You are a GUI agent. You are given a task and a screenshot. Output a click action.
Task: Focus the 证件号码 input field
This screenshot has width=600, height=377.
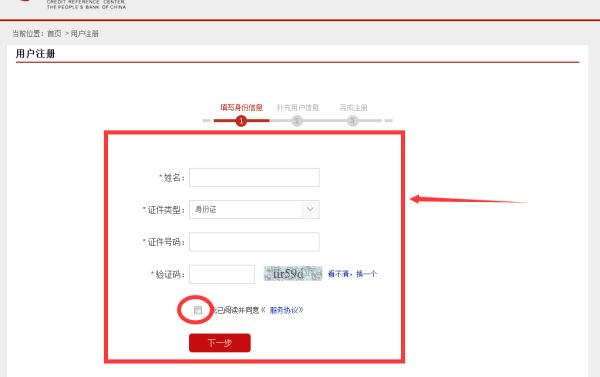(254, 242)
